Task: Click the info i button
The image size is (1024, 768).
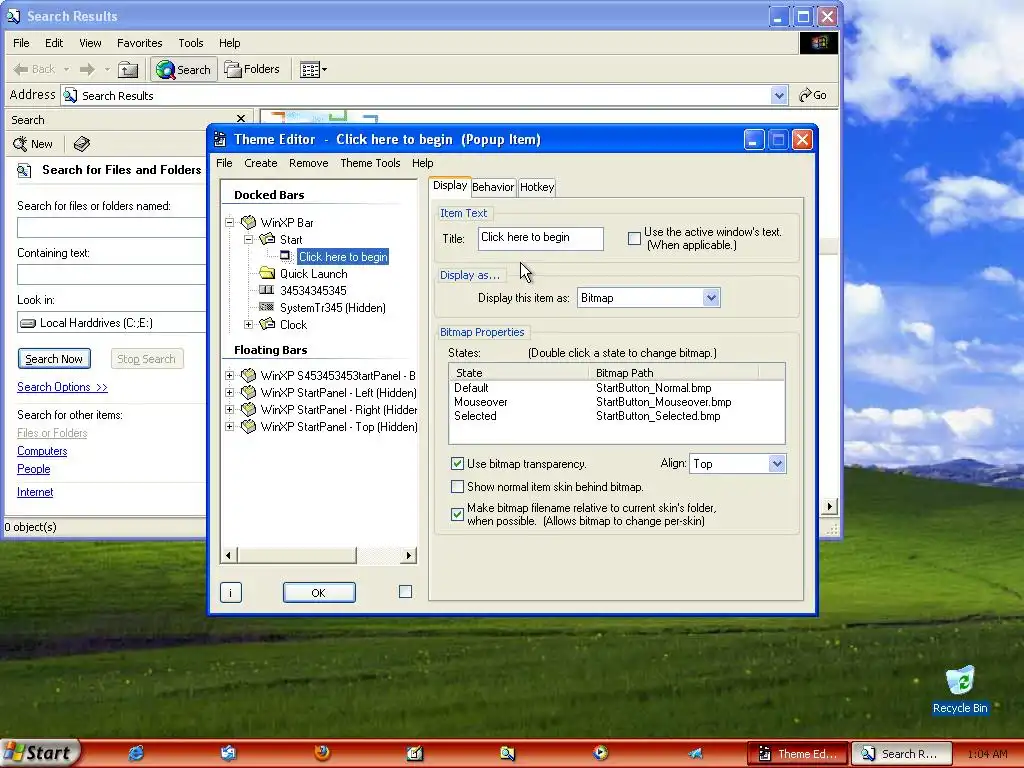Action: point(231,593)
